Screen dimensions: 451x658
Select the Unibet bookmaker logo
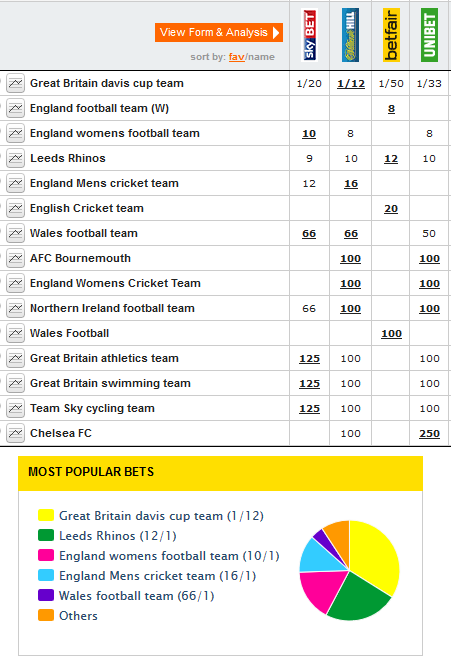coord(429,35)
